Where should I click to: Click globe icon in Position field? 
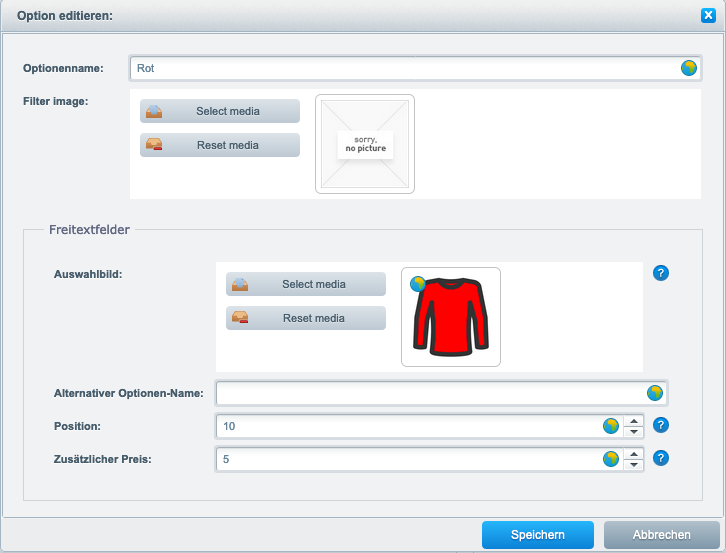[611, 426]
